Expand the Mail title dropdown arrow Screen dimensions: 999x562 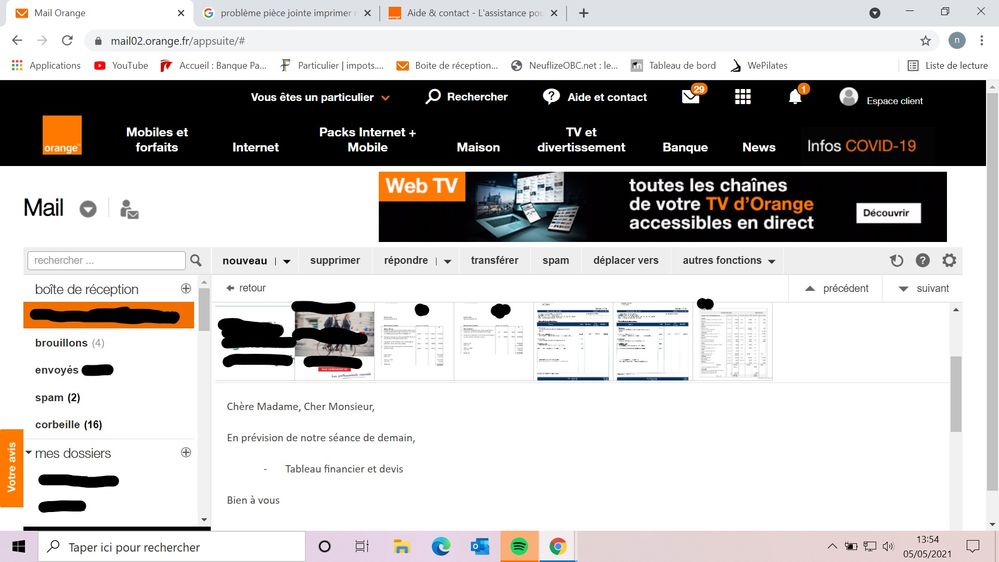pyautogui.click(x=88, y=209)
